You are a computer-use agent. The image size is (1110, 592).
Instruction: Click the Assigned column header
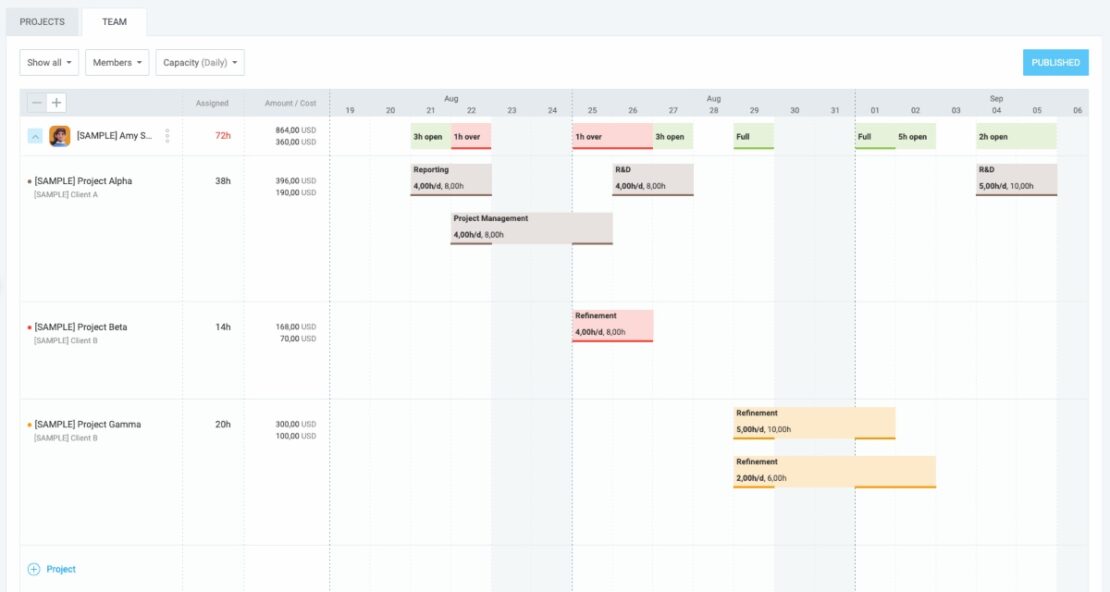[212, 103]
